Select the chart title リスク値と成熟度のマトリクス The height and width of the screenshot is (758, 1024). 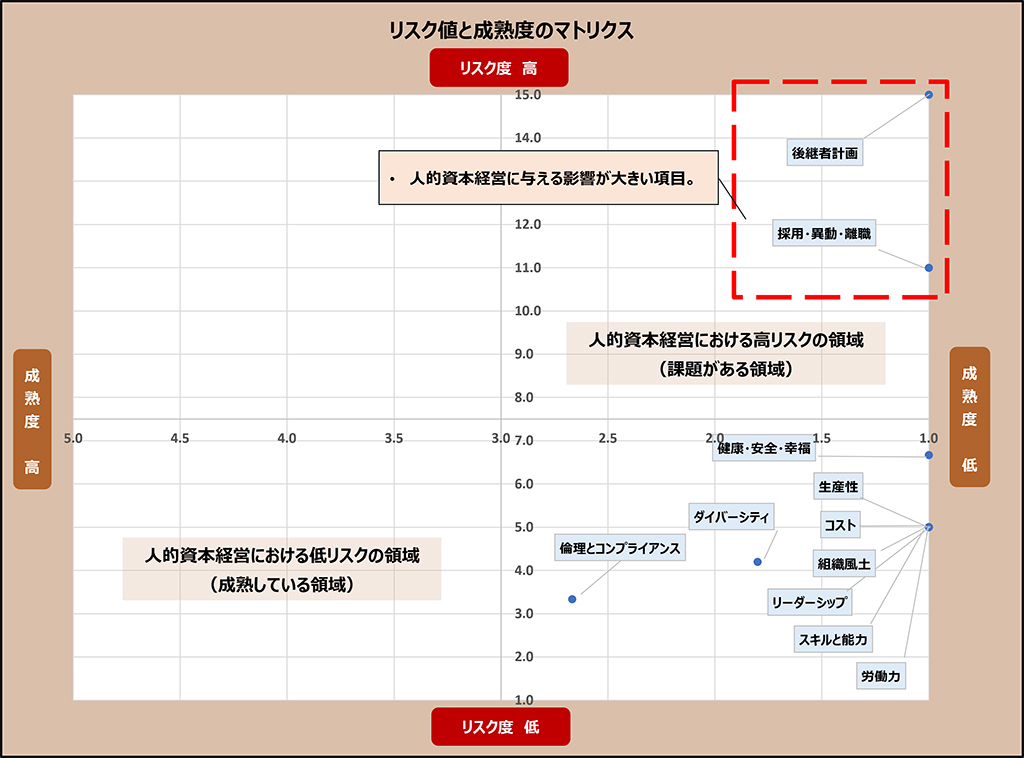tap(511, 31)
